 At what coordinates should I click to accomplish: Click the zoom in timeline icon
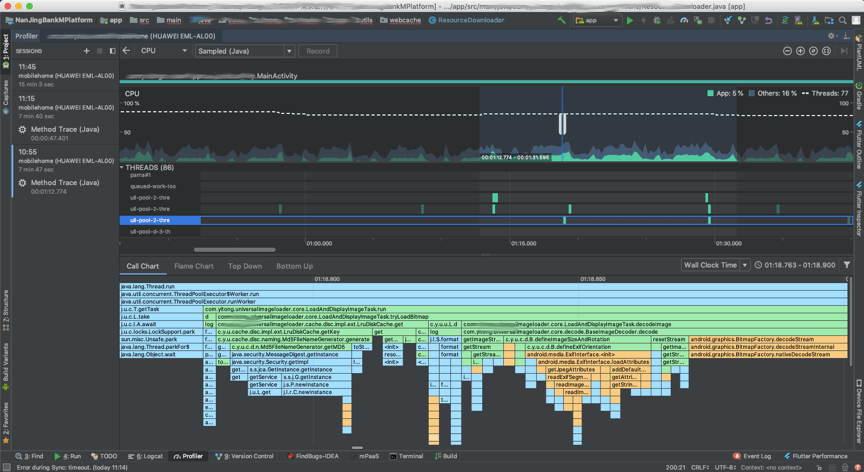(800, 51)
